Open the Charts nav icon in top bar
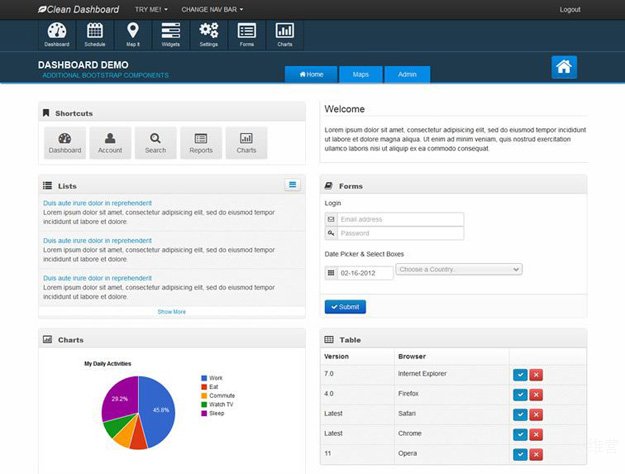The width and height of the screenshot is (625, 474). point(285,35)
